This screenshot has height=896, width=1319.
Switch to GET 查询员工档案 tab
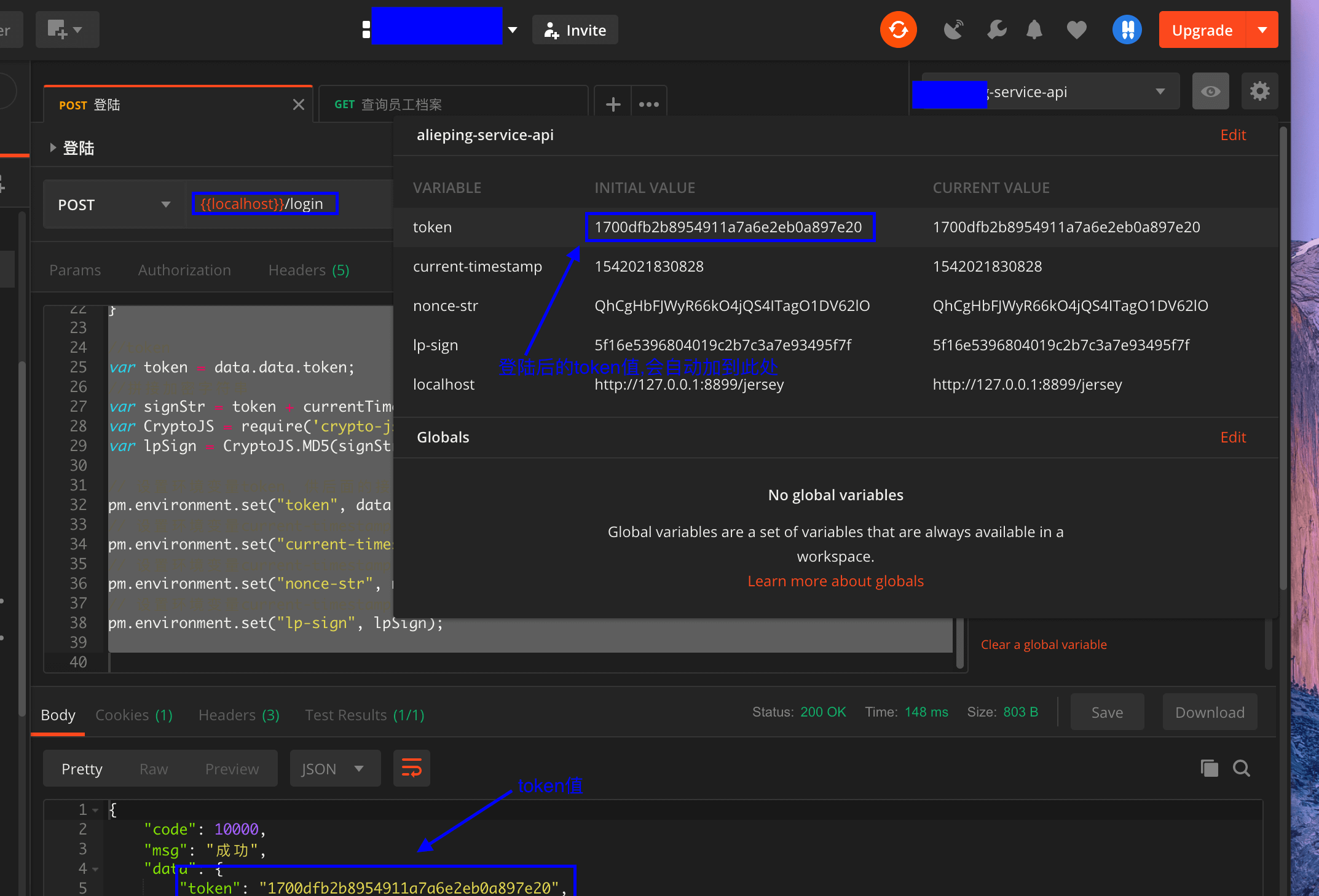453,104
